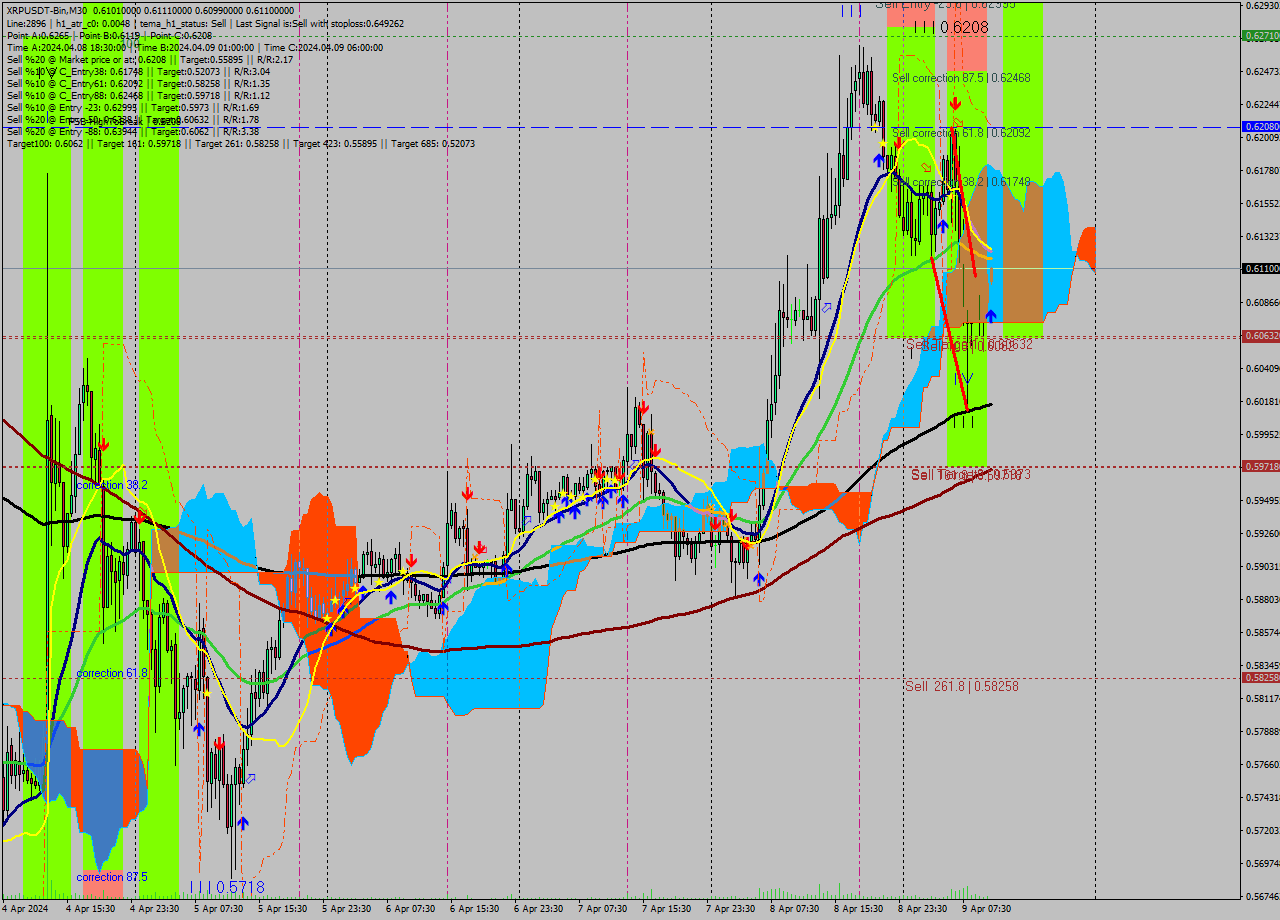Click the '4 Apr 15:30' time-axis label

point(90,909)
